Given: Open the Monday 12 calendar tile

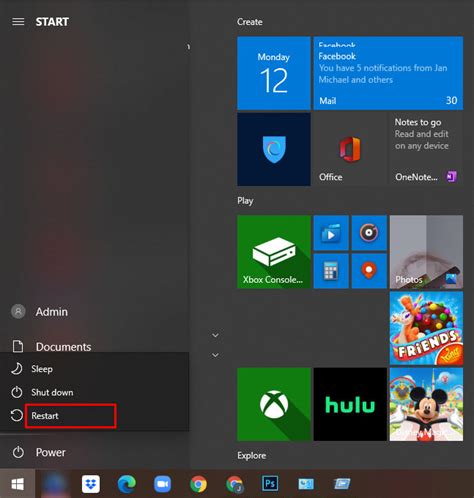Looking at the screenshot, I should (x=274, y=73).
